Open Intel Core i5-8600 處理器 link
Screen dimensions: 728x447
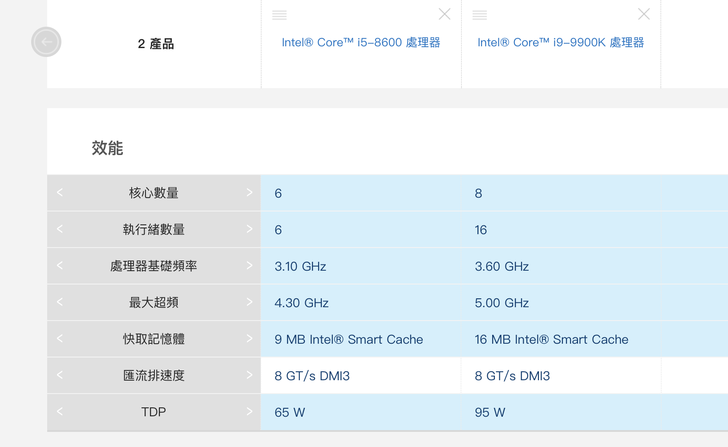click(x=361, y=43)
